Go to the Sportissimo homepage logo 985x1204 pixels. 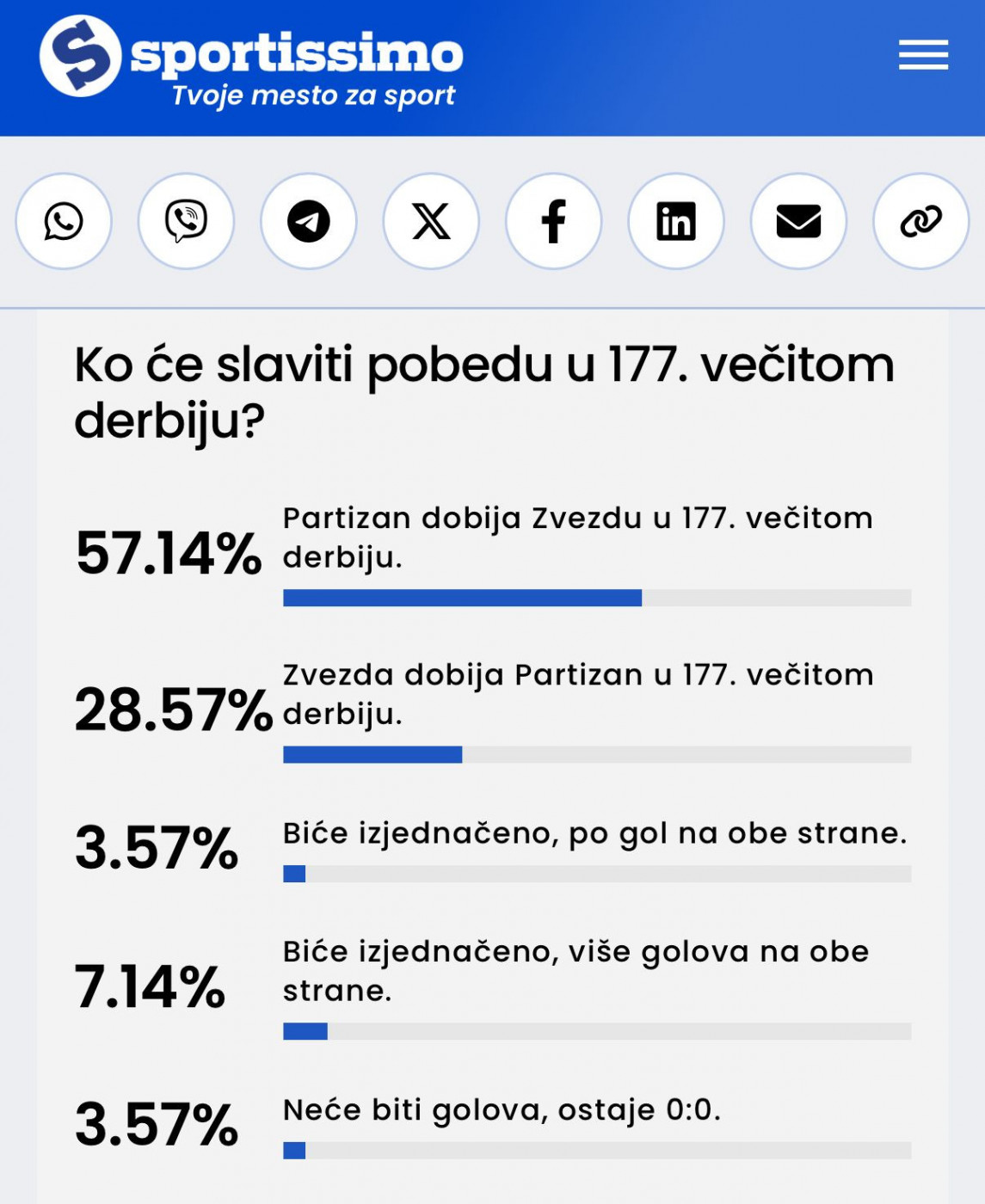(81, 56)
